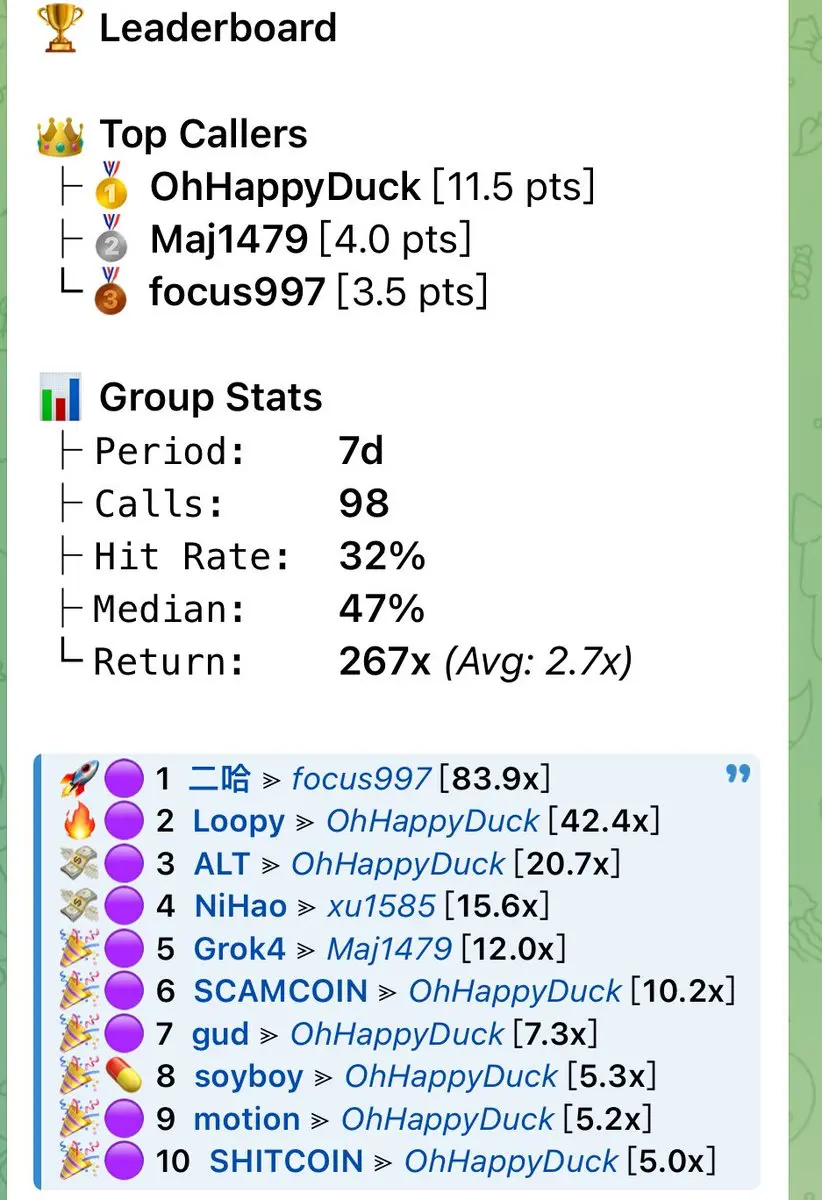Viewport: 822px width, 1200px height.
Task: Open the ALT token link
Action: (x=223, y=864)
